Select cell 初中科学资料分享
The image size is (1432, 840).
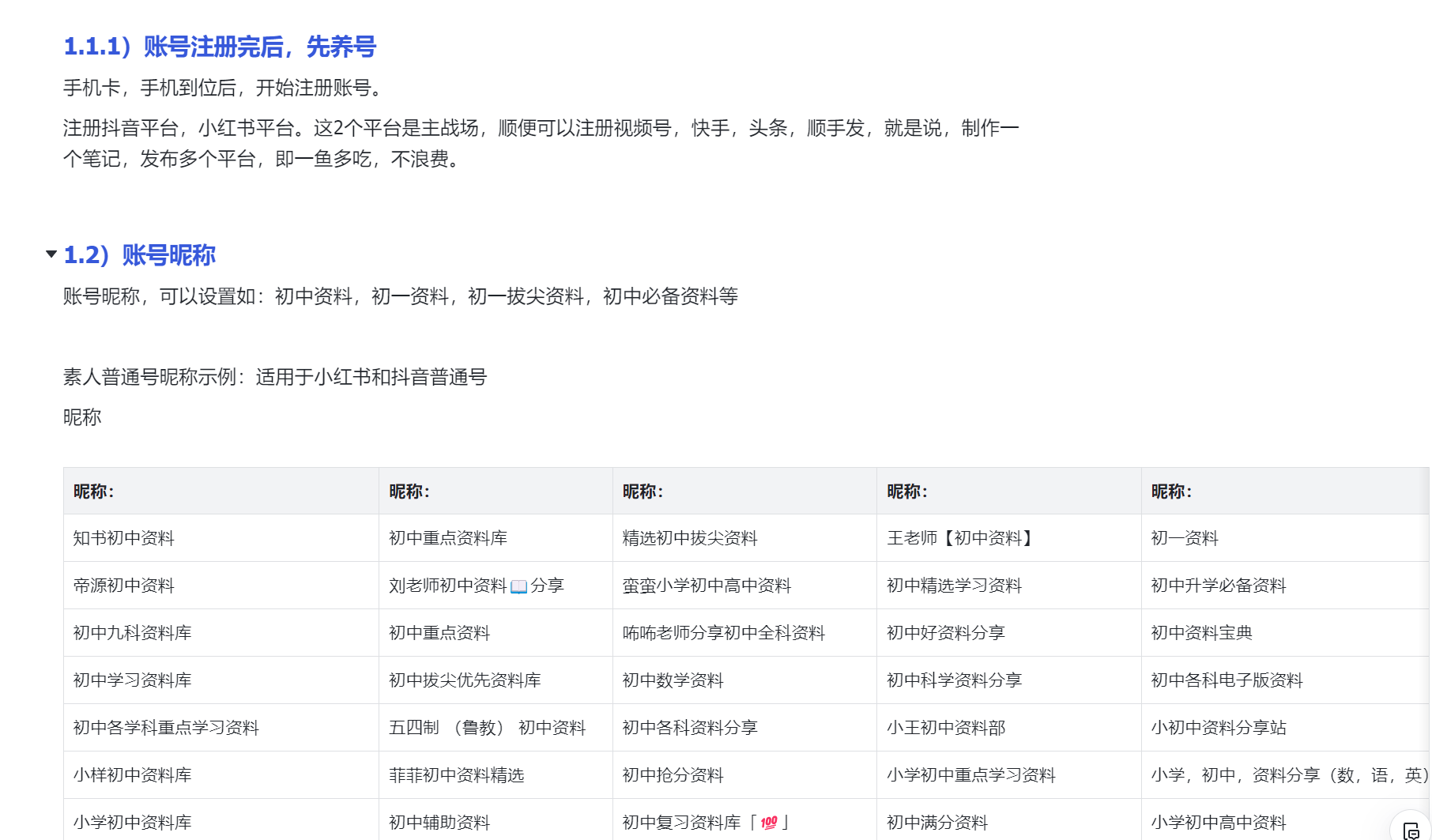[1009, 680]
